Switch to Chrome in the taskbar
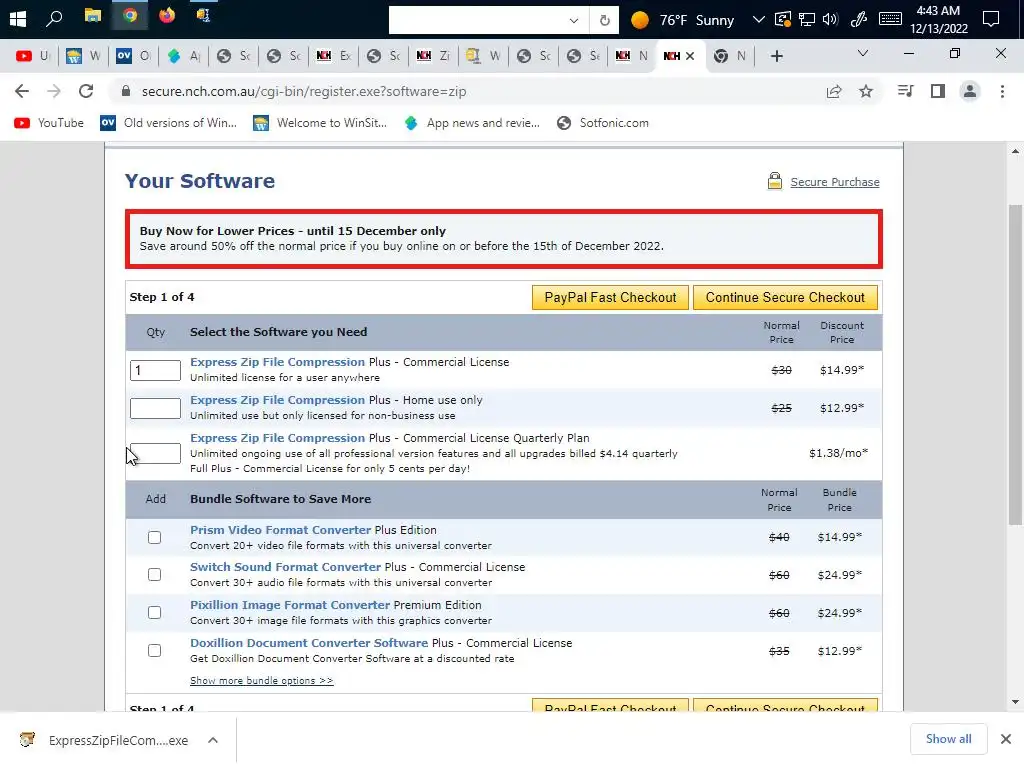 click(130, 16)
